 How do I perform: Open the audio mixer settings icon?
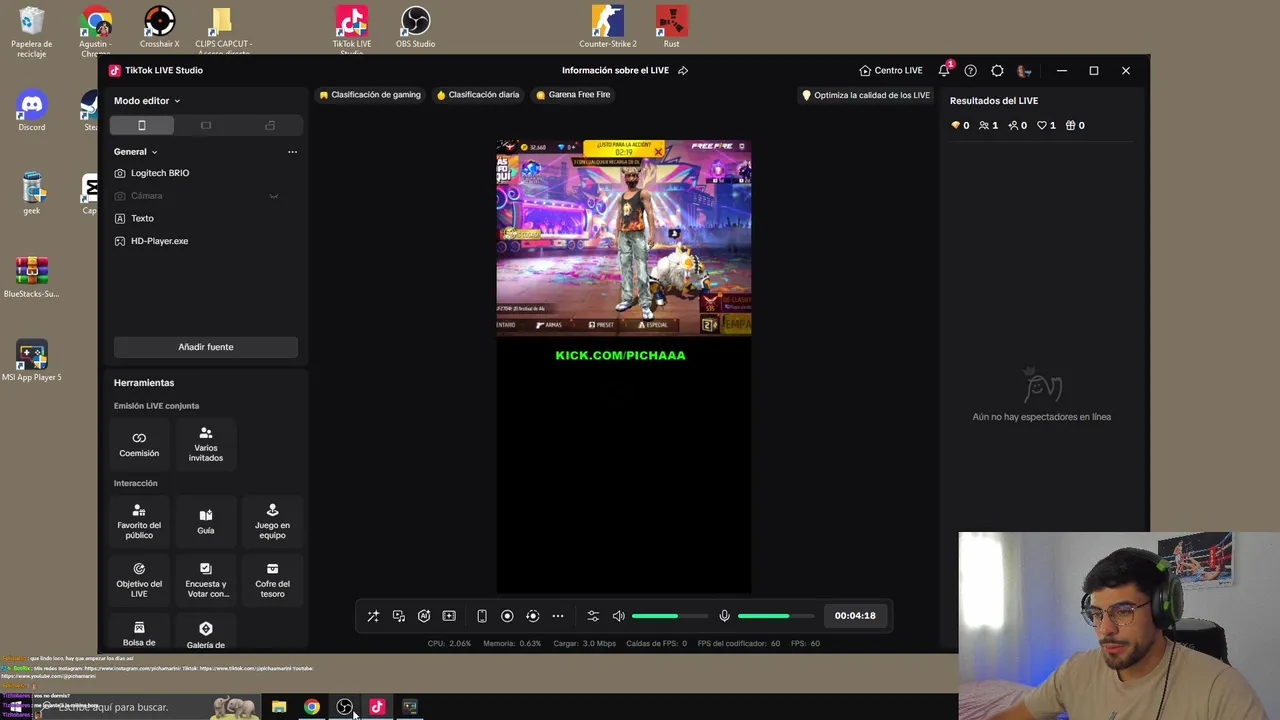(x=593, y=616)
